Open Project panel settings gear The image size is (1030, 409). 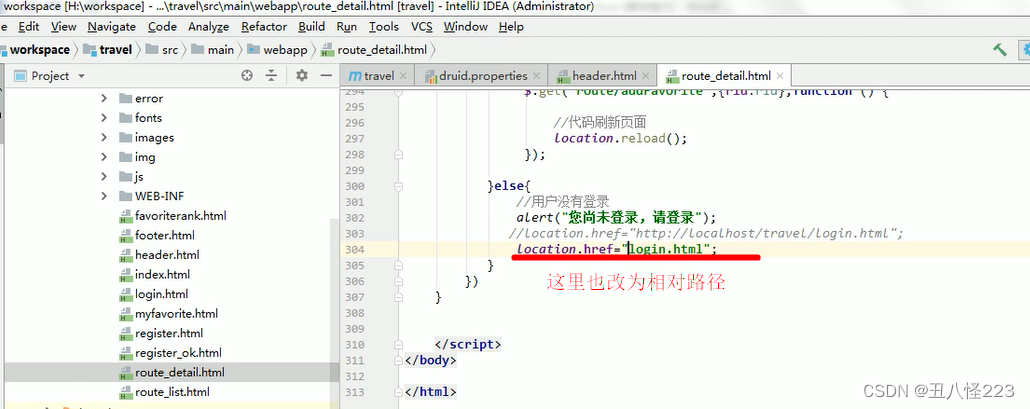point(302,75)
